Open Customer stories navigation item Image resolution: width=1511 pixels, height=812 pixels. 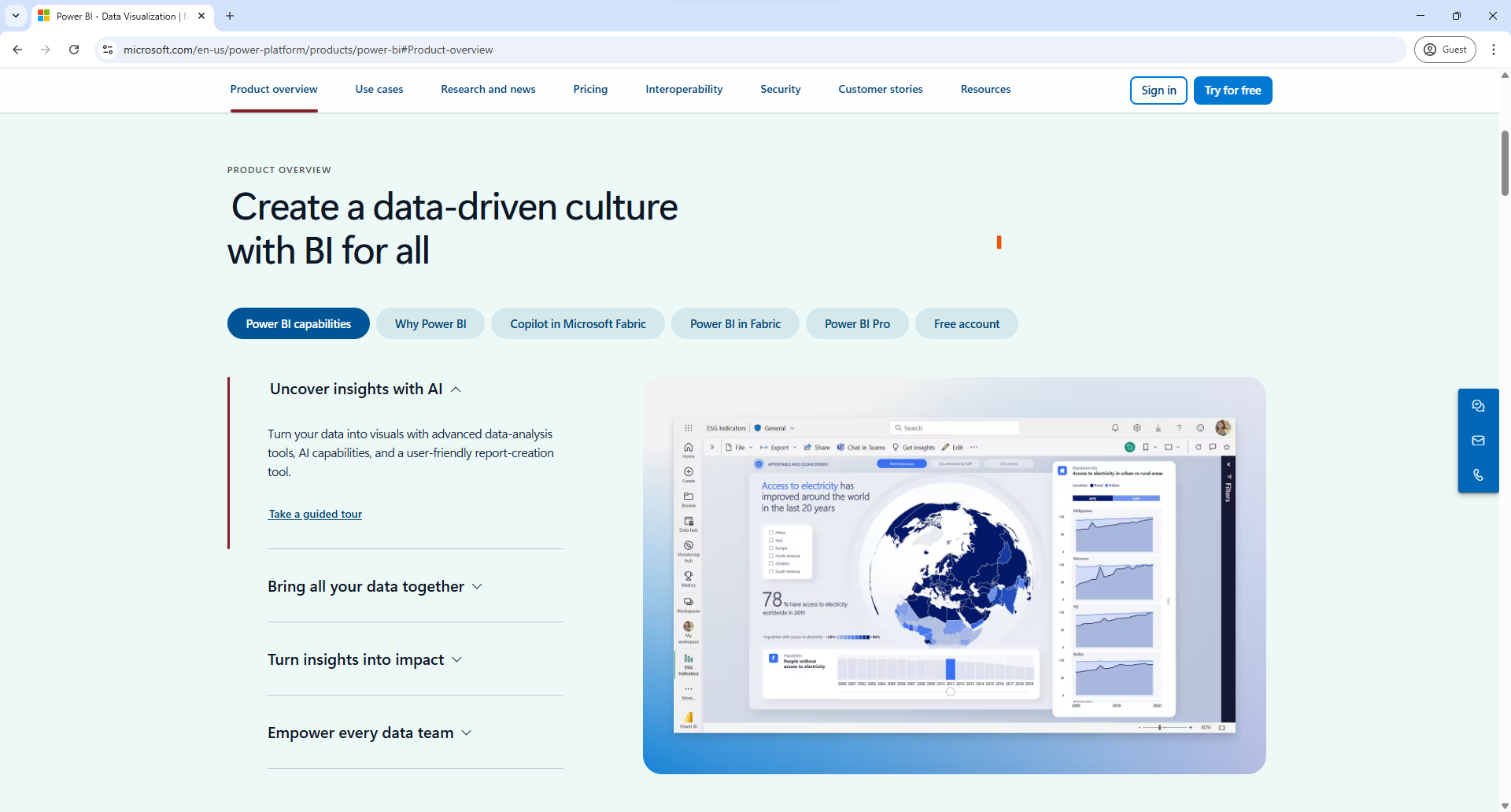coord(881,90)
